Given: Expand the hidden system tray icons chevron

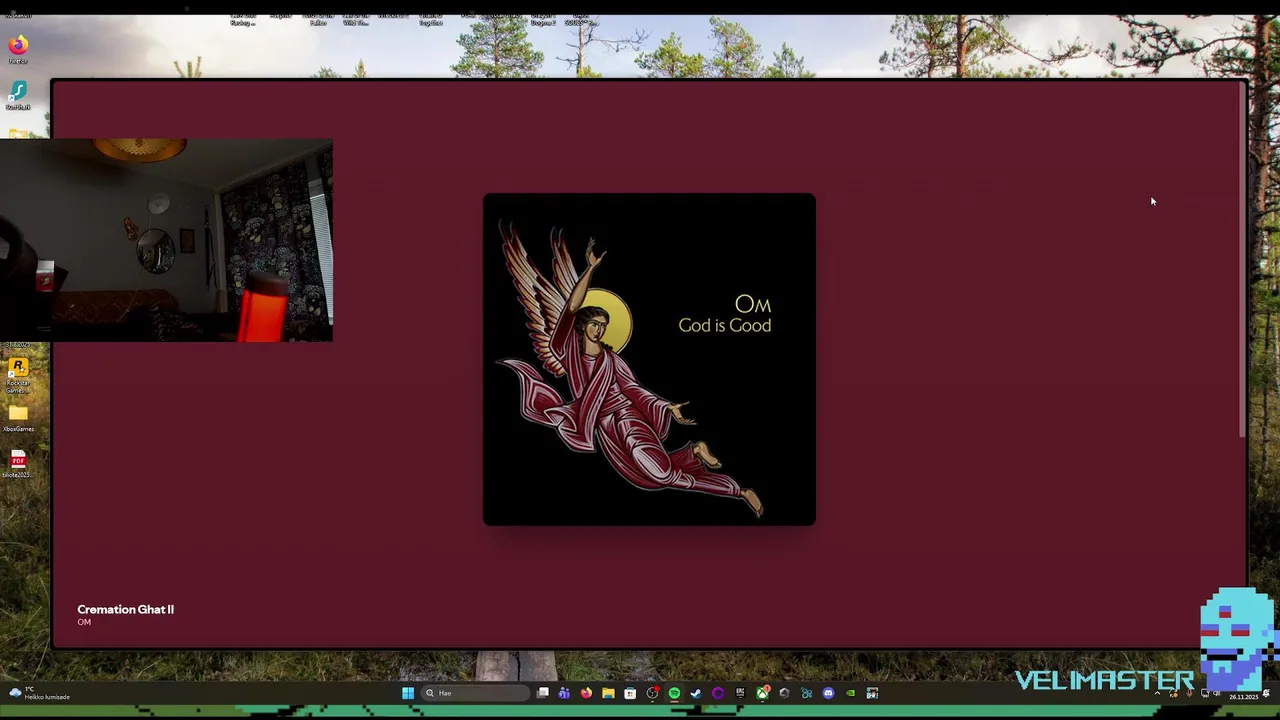Looking at the screenshot, I should (1158, 694).
